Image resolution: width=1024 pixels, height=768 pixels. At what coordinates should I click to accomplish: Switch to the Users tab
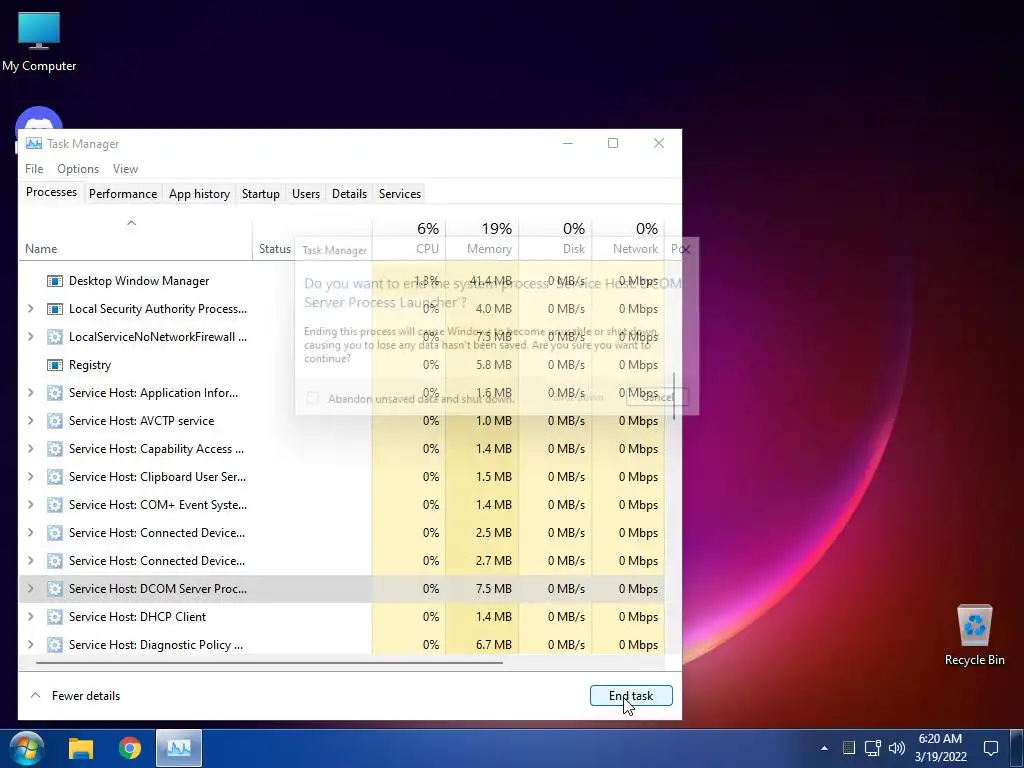[306, 194]
